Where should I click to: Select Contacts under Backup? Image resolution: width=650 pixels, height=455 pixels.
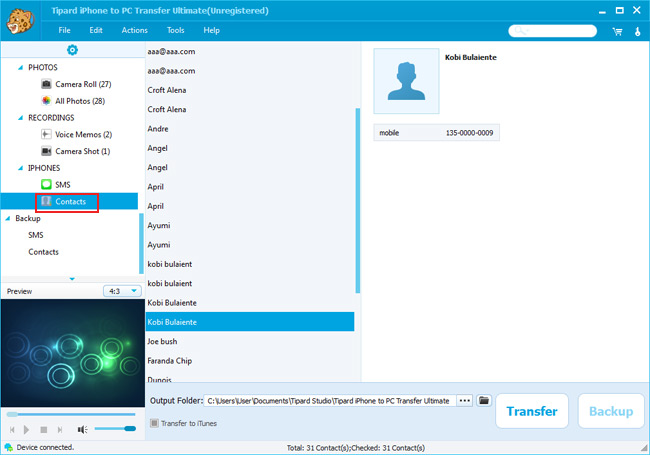click(x=43, y=252)
